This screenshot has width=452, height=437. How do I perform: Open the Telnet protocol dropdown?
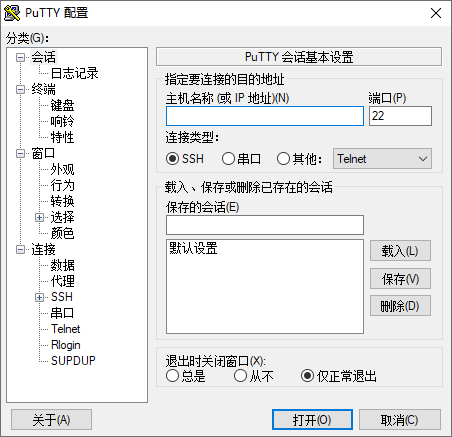point(382,159)
